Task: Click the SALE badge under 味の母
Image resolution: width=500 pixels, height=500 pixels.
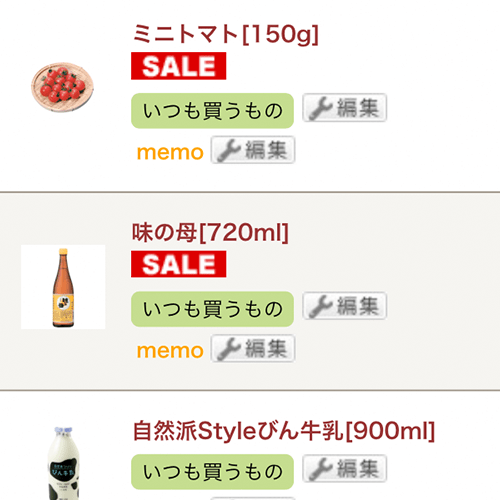Action: 178,264
